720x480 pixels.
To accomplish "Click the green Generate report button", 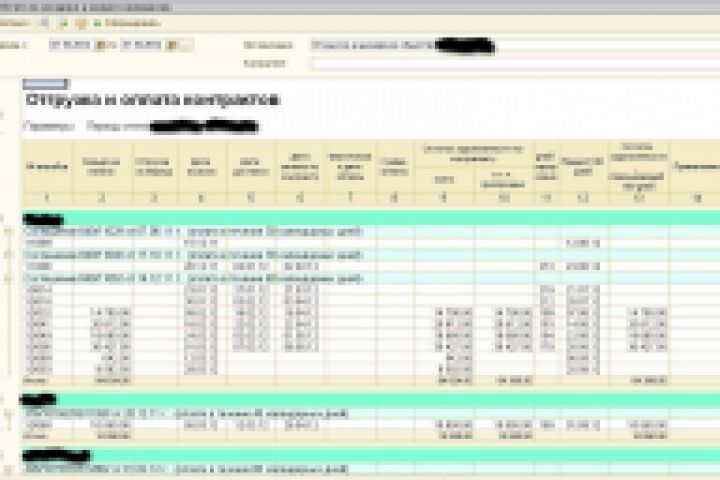I will coord(127,23).
